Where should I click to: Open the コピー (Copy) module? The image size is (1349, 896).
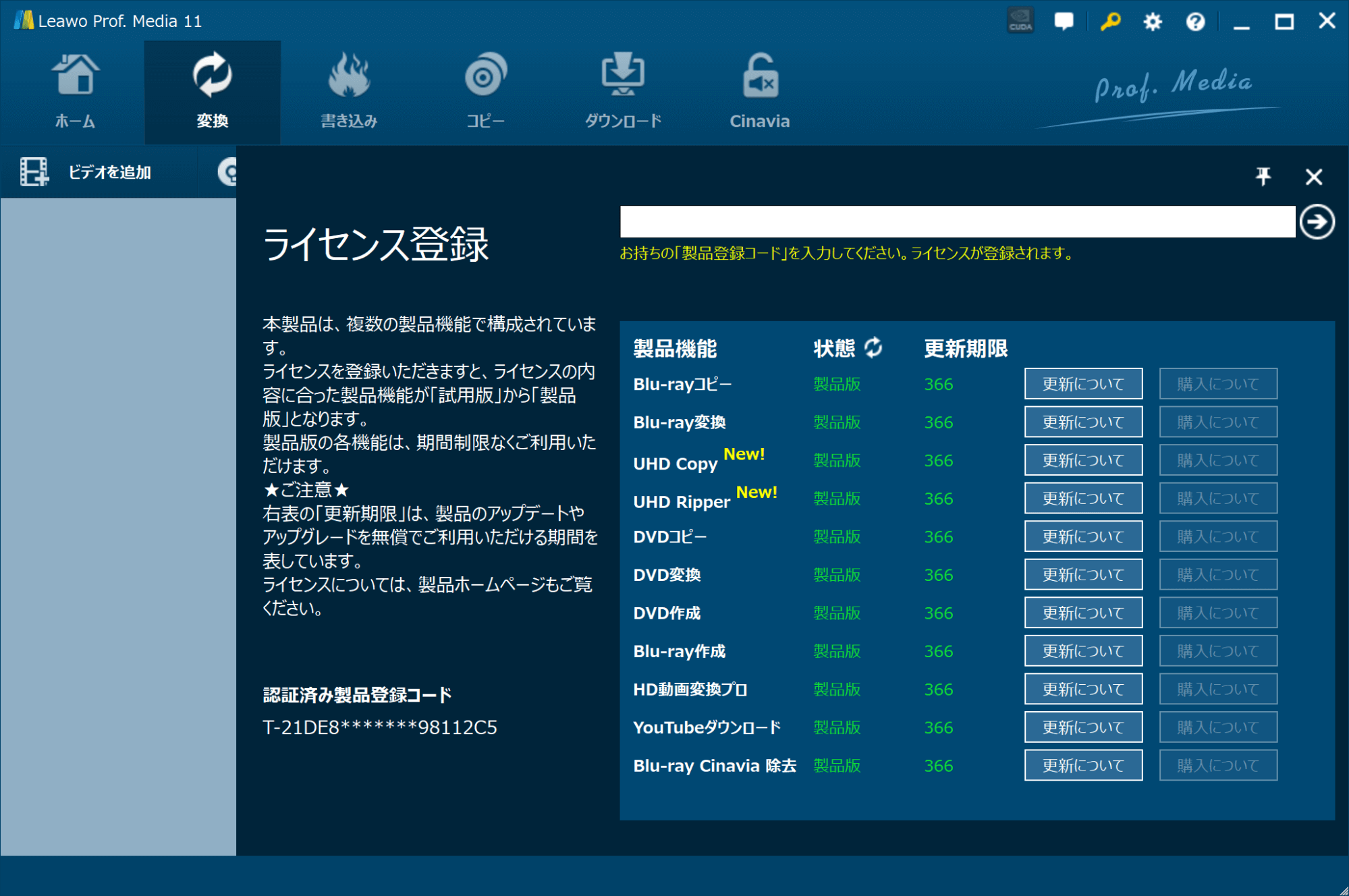point(485,92)
